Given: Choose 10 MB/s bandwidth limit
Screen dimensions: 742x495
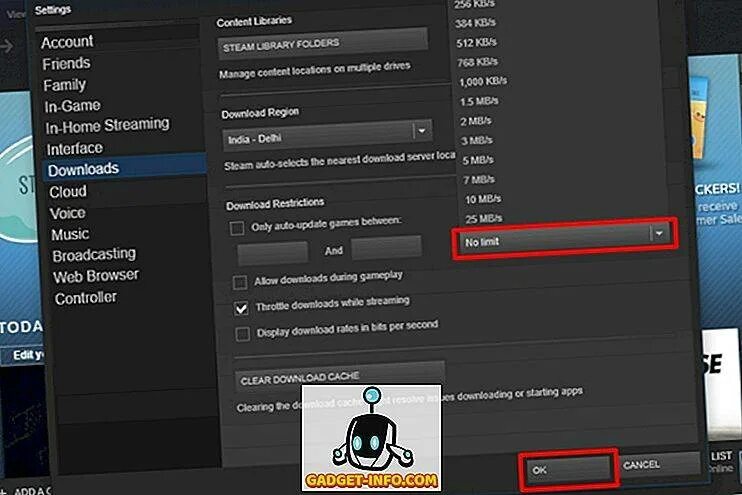Looking at the screenshot, I should coord(483,199).
